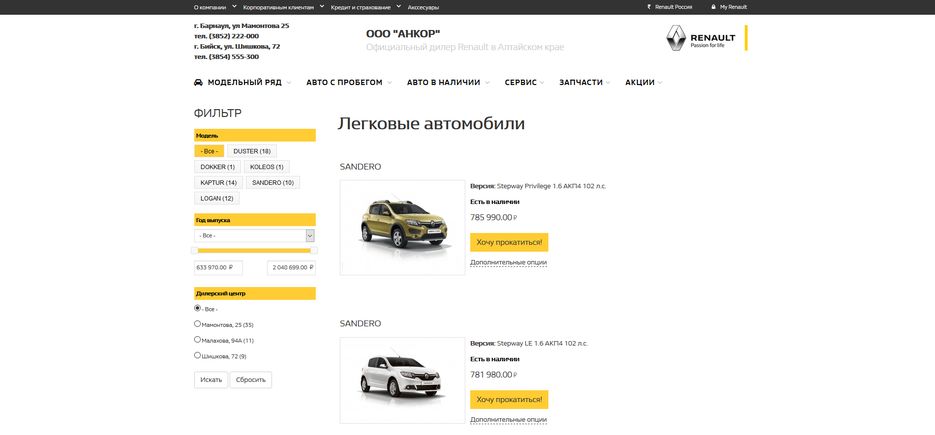Select the Мамонтова, 25 dealer center radio
This screenshot has height=435, width=935.
[x=197, y=324]
